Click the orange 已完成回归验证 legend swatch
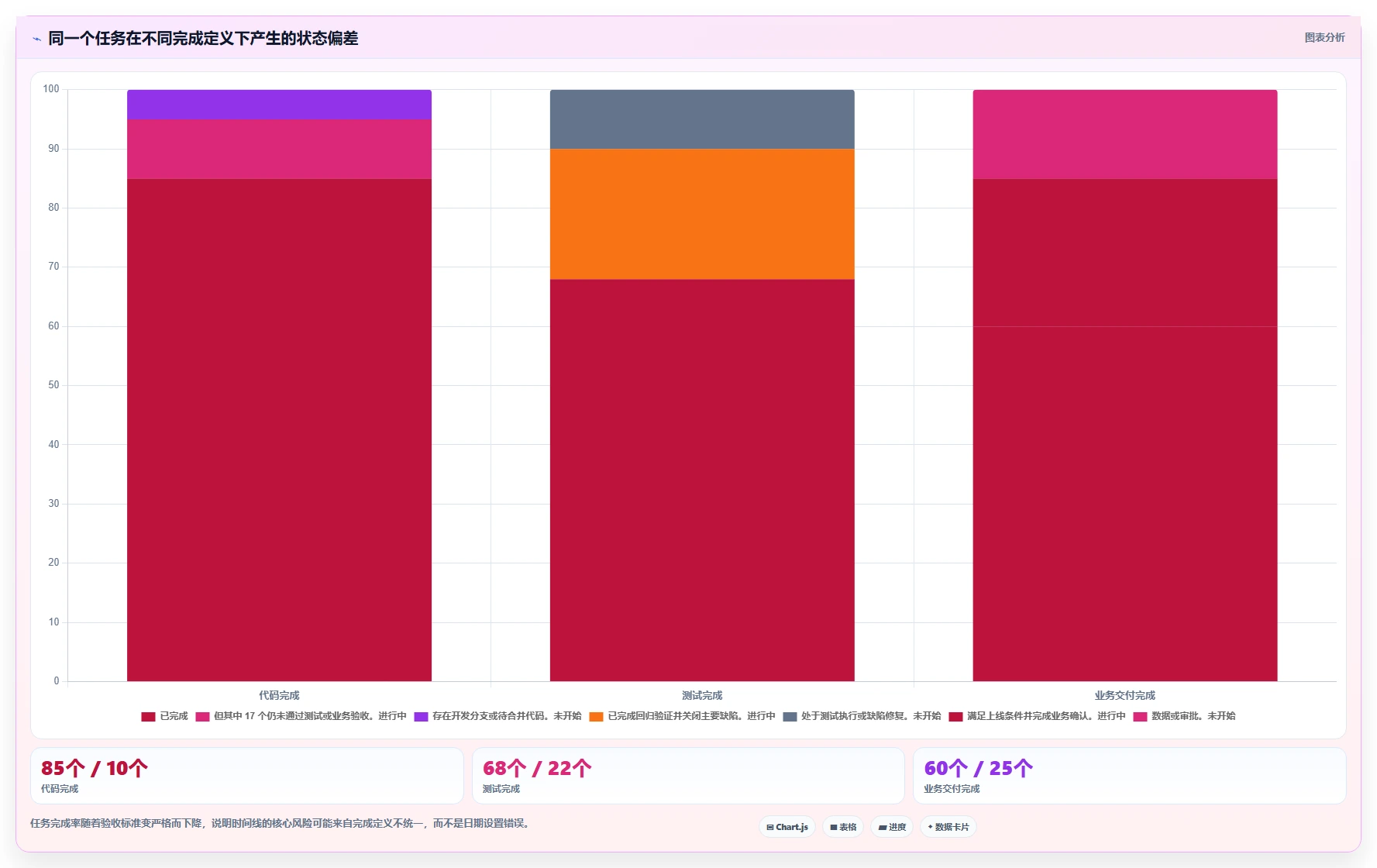Viewport: 1377px width, 868px height. [x=596, y=717]
